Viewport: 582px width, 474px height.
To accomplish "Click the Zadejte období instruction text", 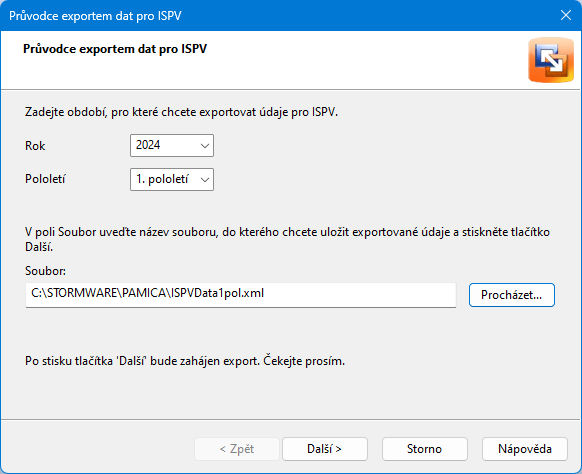I will (182, 112).
